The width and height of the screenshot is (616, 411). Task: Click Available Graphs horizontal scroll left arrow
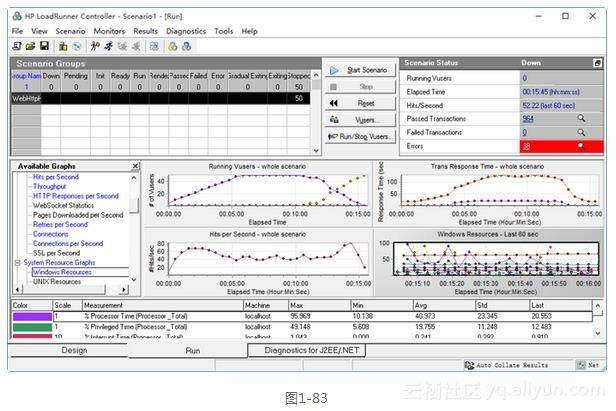point(17,290)
